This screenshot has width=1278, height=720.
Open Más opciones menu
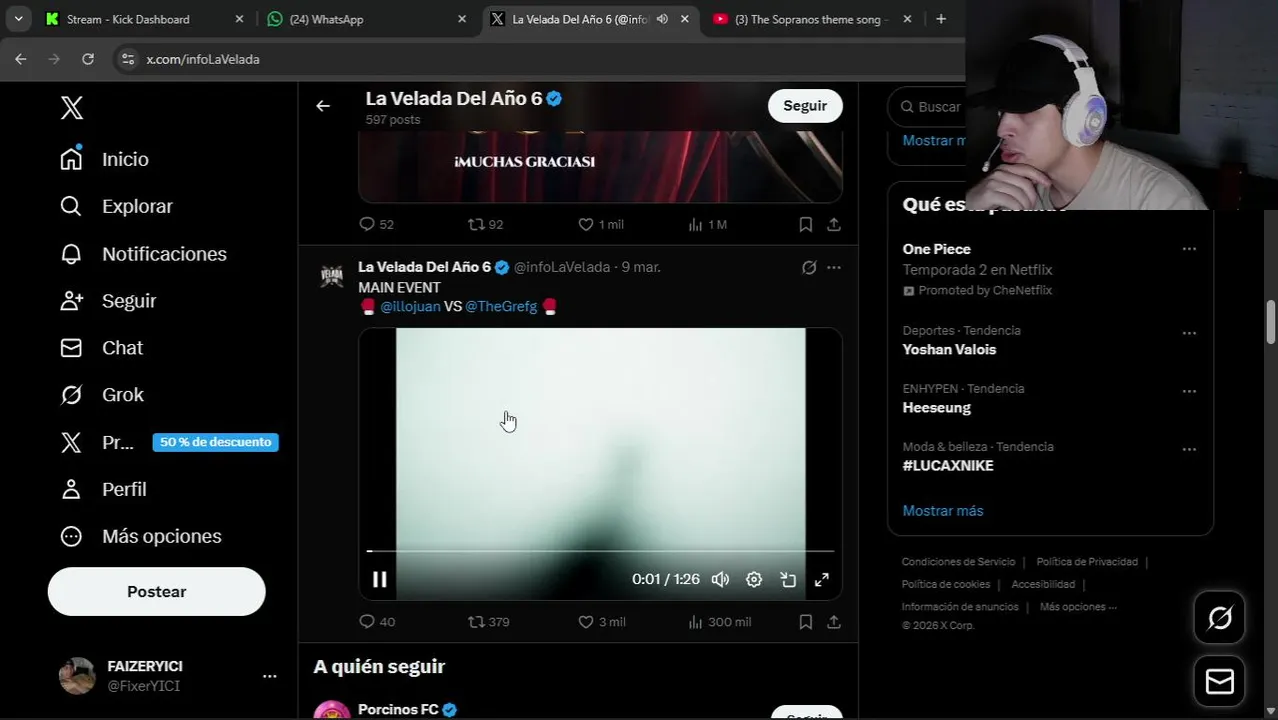(141, 536)
